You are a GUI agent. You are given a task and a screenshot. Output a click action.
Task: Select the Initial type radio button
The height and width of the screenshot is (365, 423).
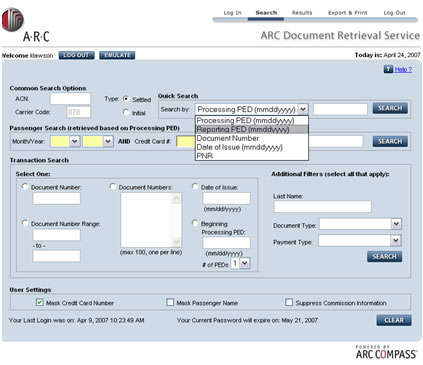(126, 112)
